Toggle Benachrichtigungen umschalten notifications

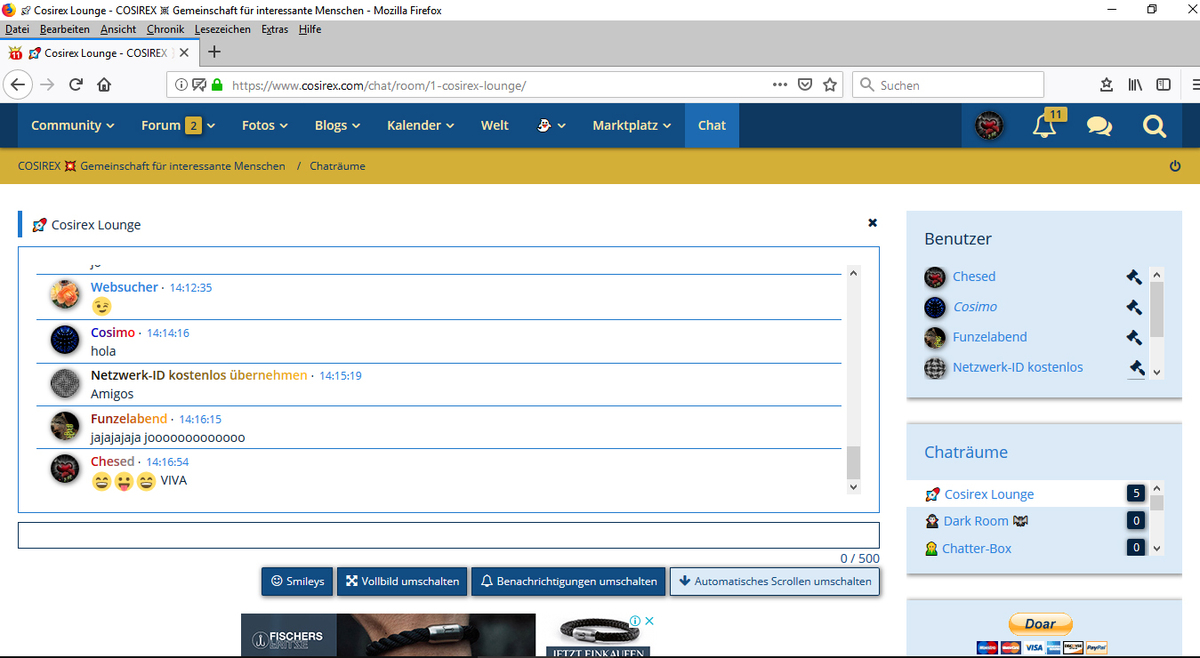coord(569,581)
